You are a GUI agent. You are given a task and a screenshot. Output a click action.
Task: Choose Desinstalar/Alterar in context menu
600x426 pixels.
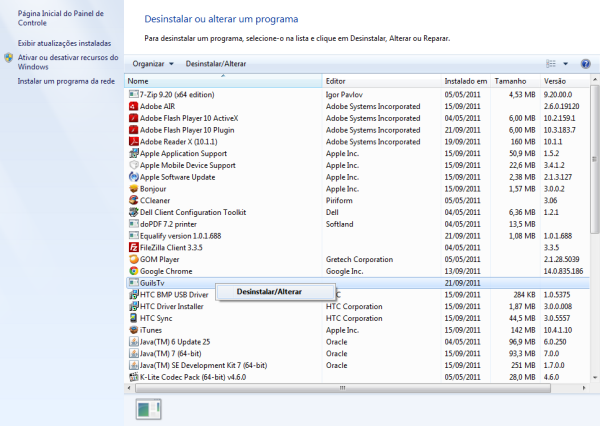[270, 291]
